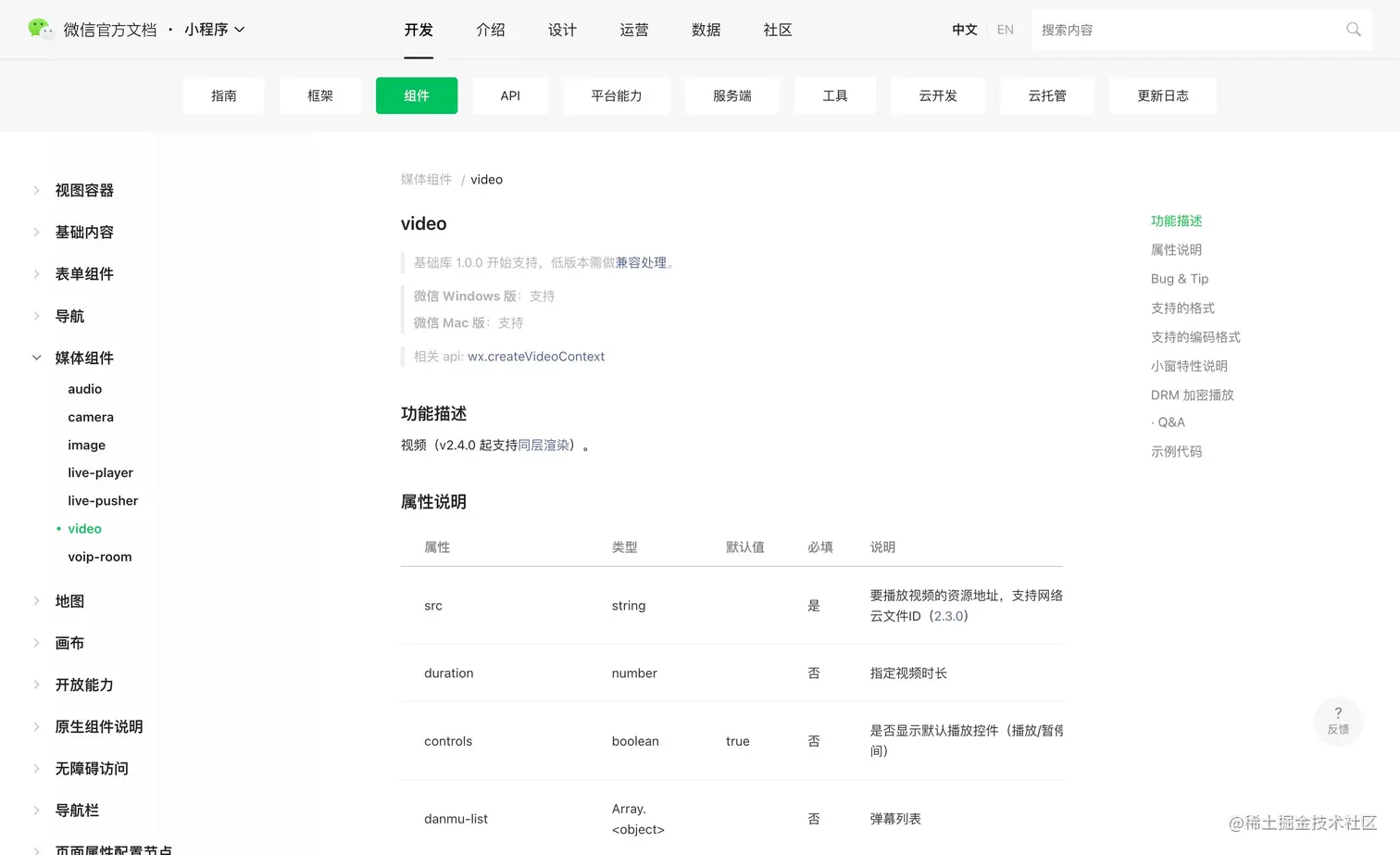Switch to the 组件 tab
Viewport: 1400px width, 855px height.
click(417, 95)
